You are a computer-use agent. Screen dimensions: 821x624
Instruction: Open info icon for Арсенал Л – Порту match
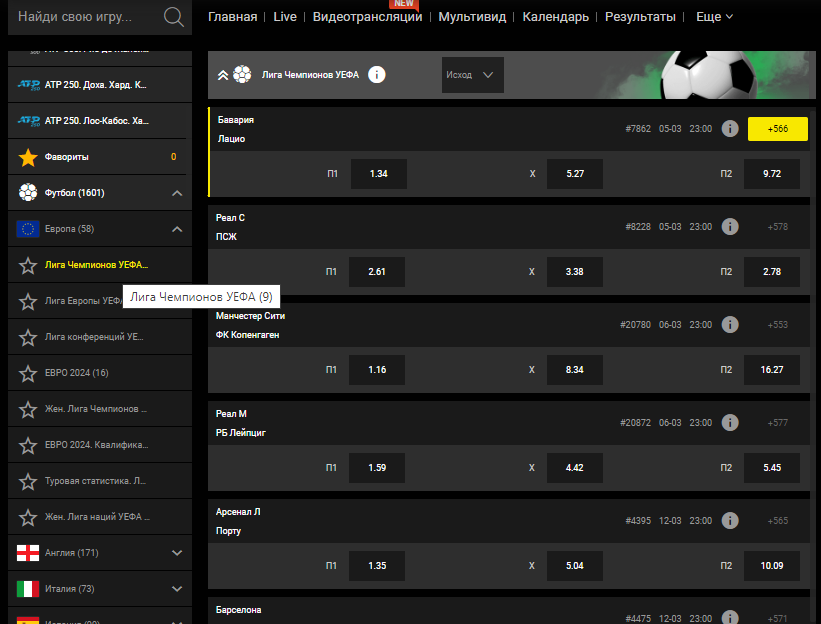coord(730,520)
